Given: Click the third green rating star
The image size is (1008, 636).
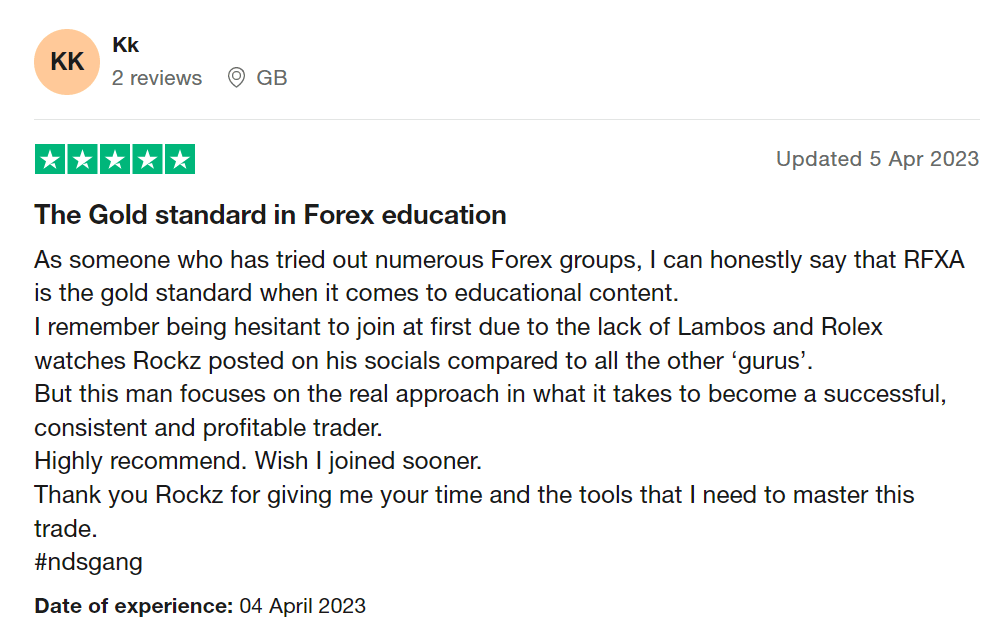Looking at the screenshot, I should click(x=115, y=159).
